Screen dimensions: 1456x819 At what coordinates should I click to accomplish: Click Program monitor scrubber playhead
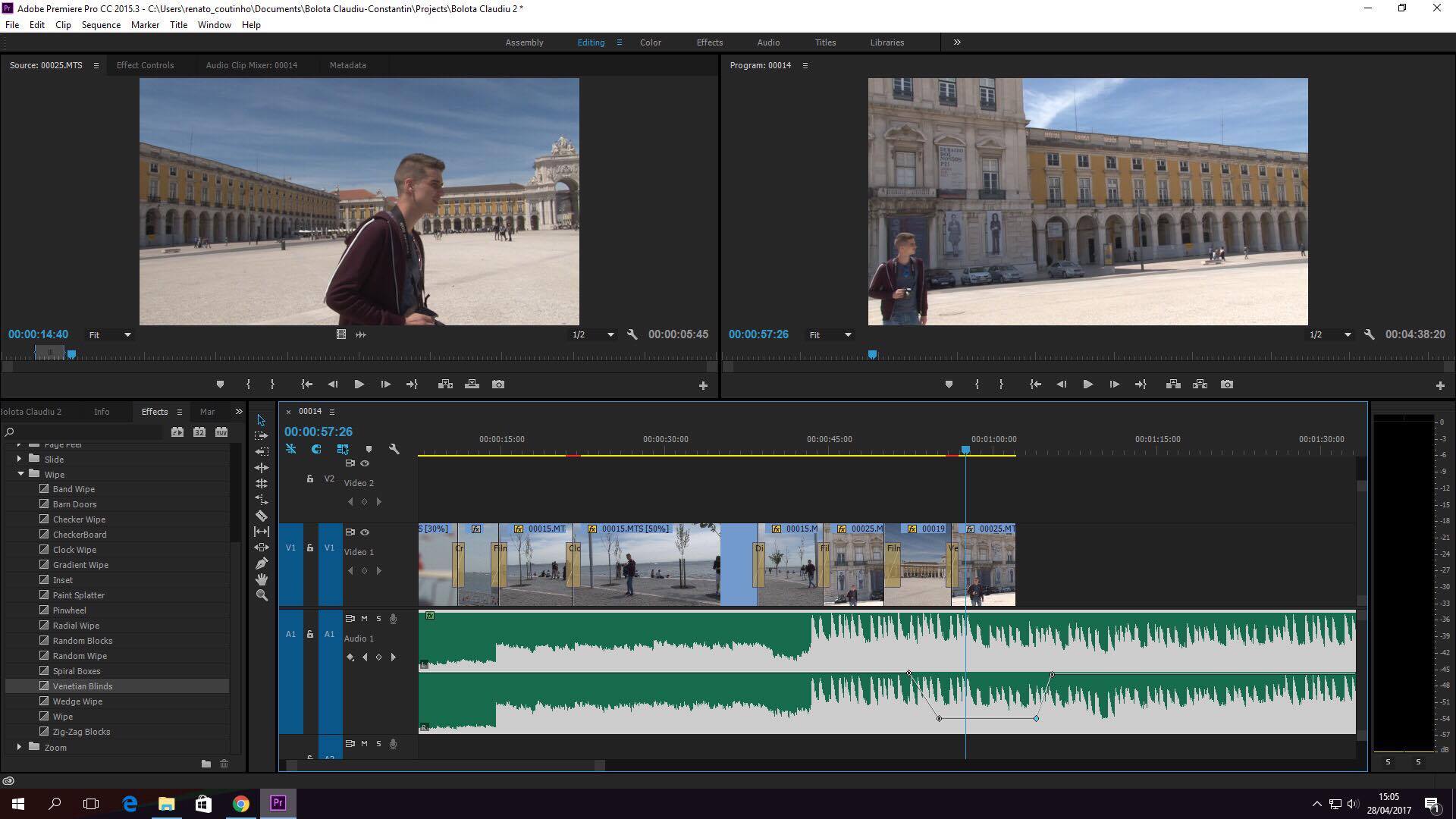(x=872, y=354)
